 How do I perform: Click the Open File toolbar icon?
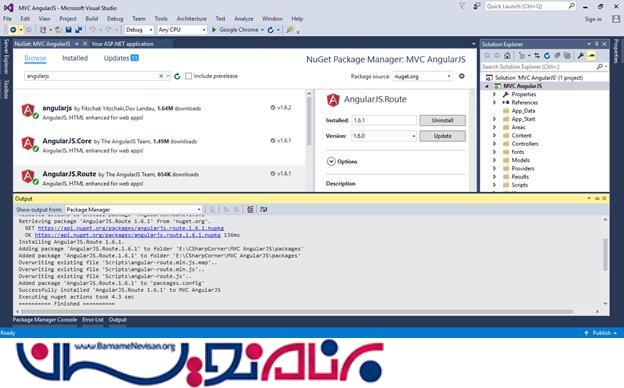point(58,30)
